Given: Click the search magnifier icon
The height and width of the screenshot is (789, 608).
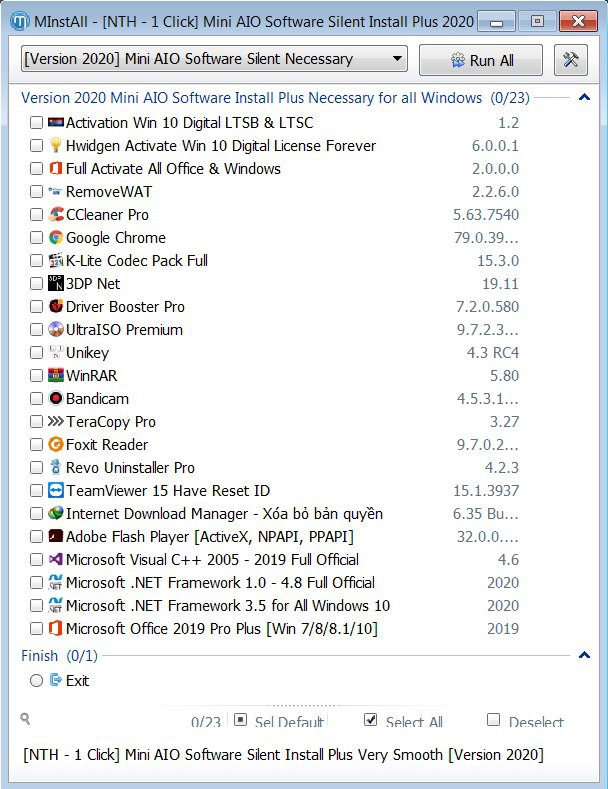Looking at the screenshot, I should (25, 719).
